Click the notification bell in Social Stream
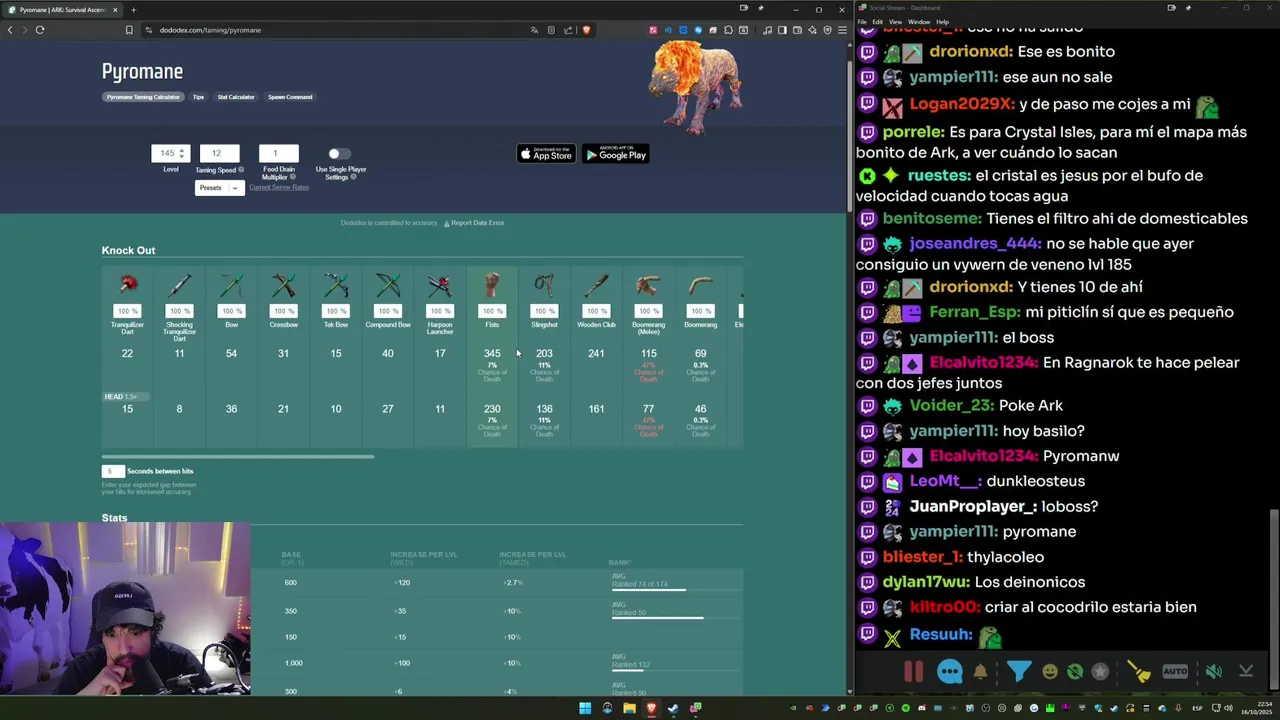 [981, 672]
